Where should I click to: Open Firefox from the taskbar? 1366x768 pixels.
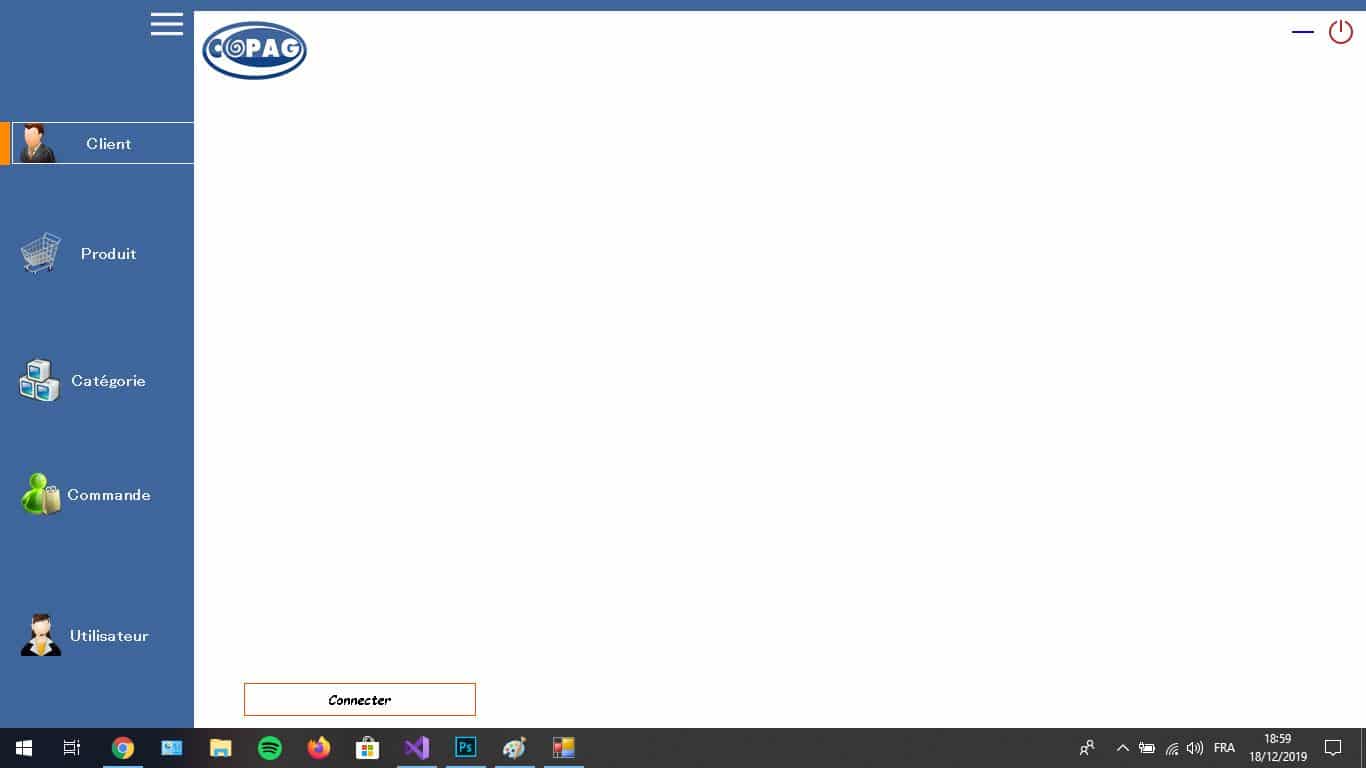pyautogui.click(x=319, y=748)
